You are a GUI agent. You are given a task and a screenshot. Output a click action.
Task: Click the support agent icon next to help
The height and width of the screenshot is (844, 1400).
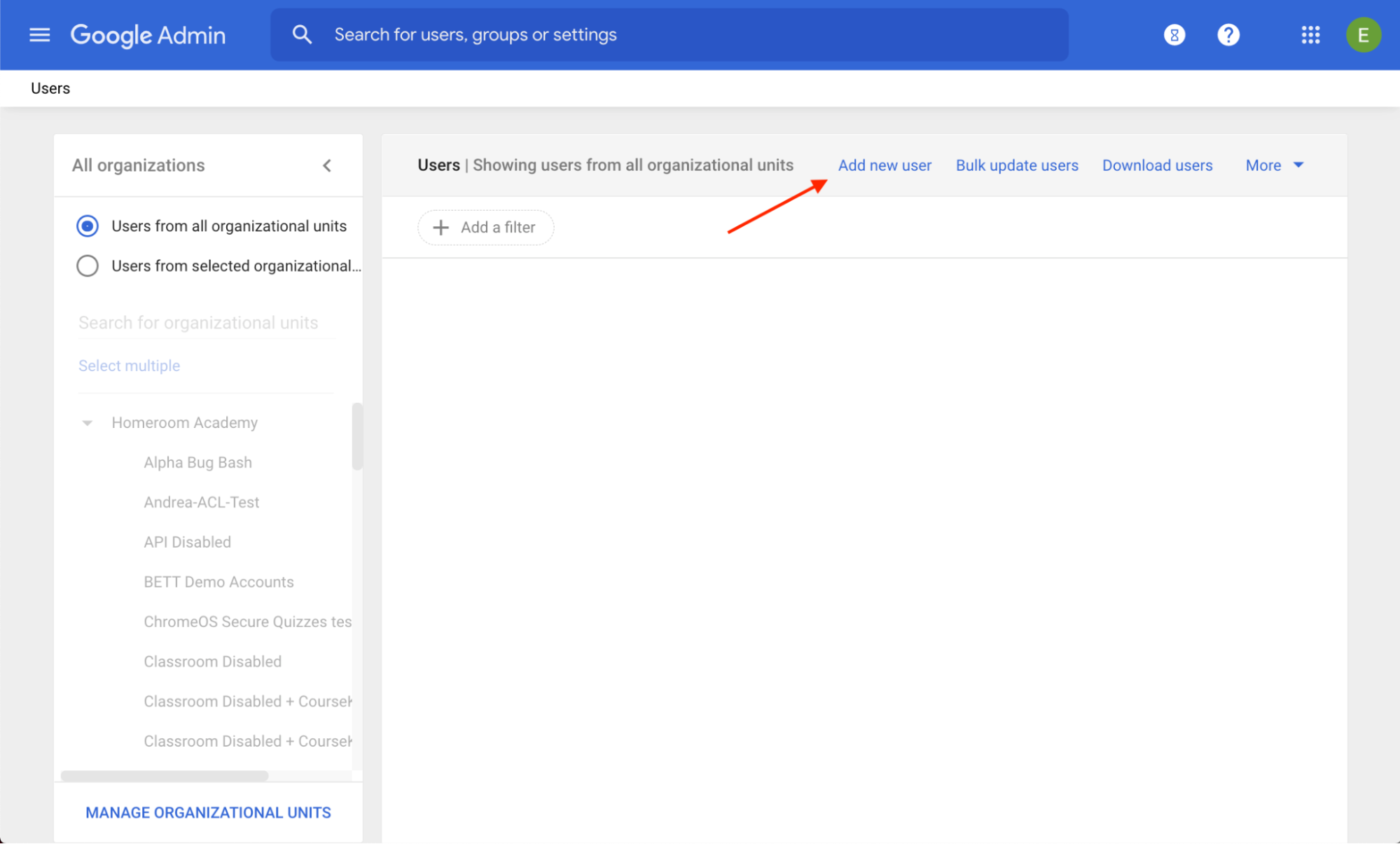pyautogui.click(x=1173, y=34)
